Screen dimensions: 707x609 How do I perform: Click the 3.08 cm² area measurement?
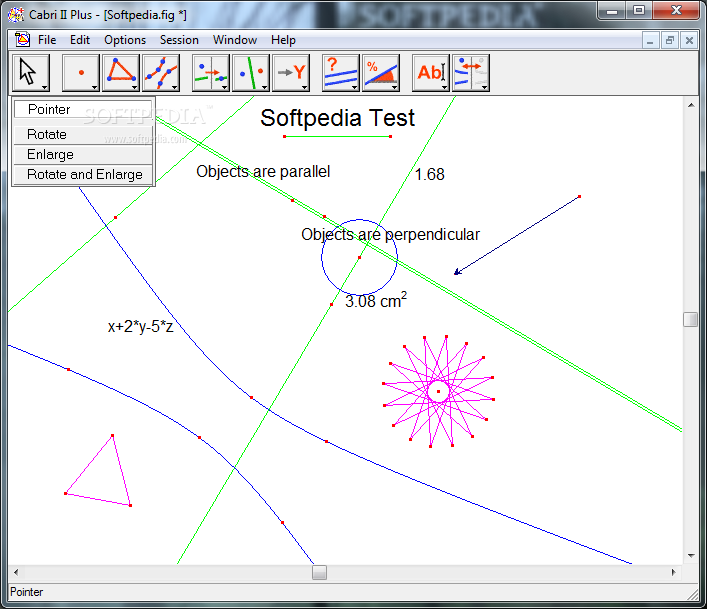coord(376,300)
